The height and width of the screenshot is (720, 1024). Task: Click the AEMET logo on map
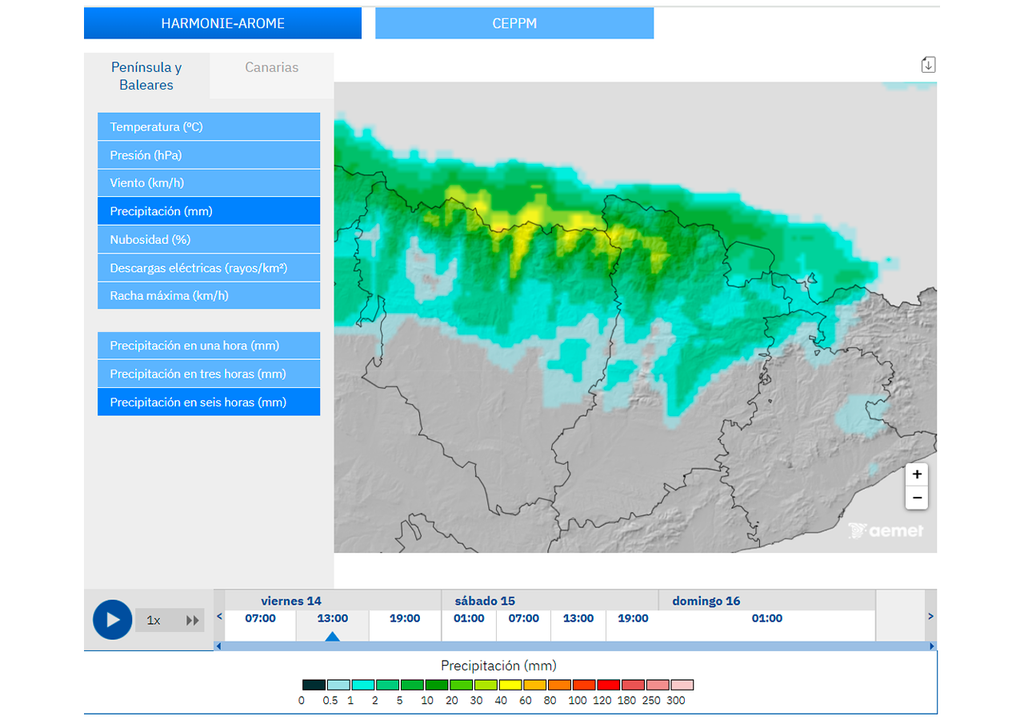(886, 531)
